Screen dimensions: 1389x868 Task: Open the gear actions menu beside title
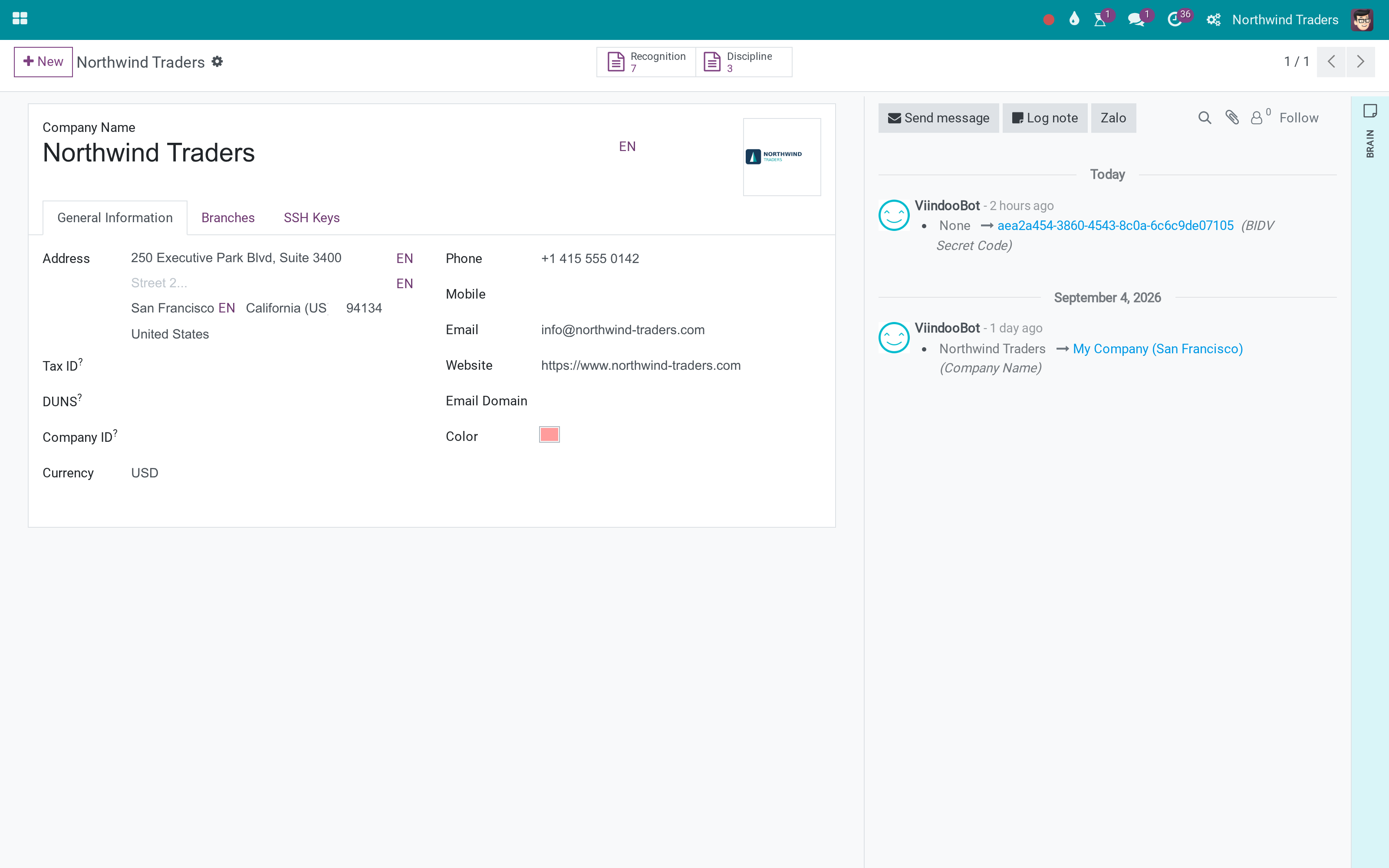(x=217, y=62)
